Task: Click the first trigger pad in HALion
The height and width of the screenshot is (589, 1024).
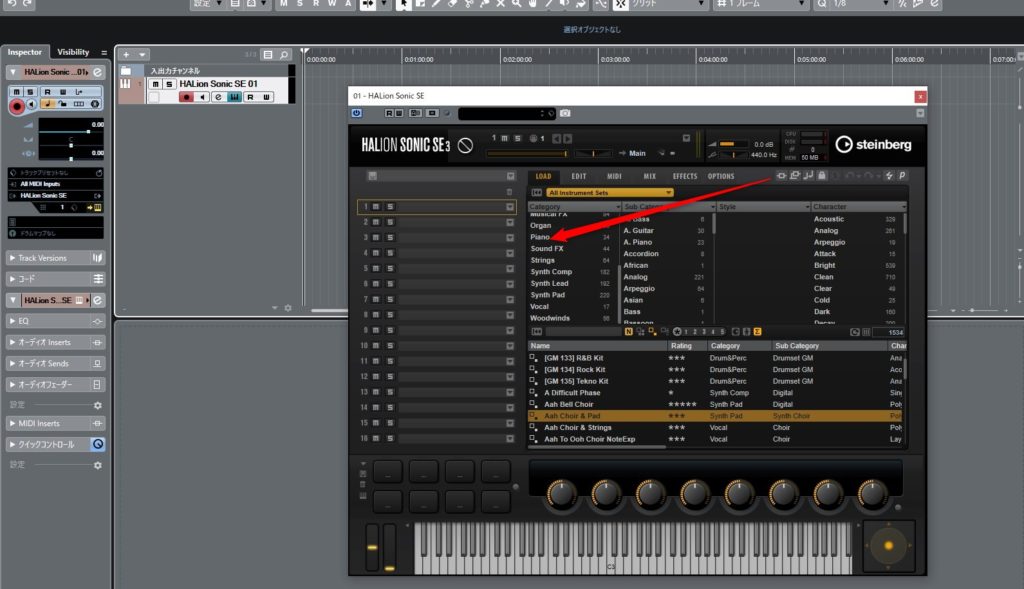Action: (x=388, y=471)
